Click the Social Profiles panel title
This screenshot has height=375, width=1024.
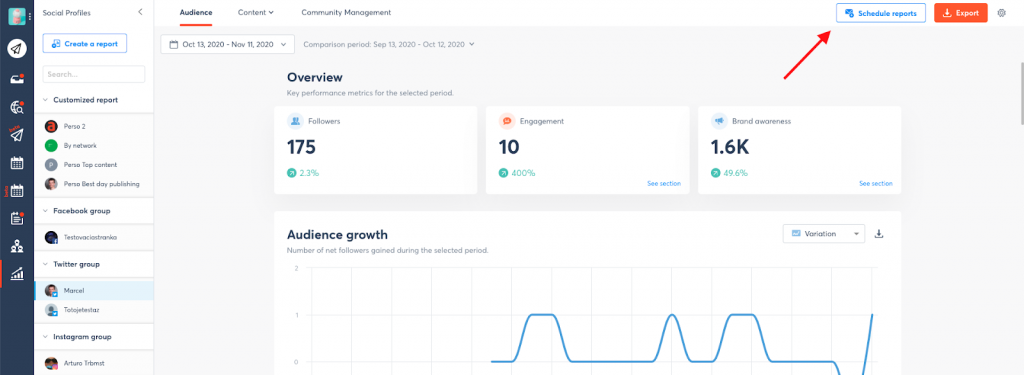tap(67, 12)
